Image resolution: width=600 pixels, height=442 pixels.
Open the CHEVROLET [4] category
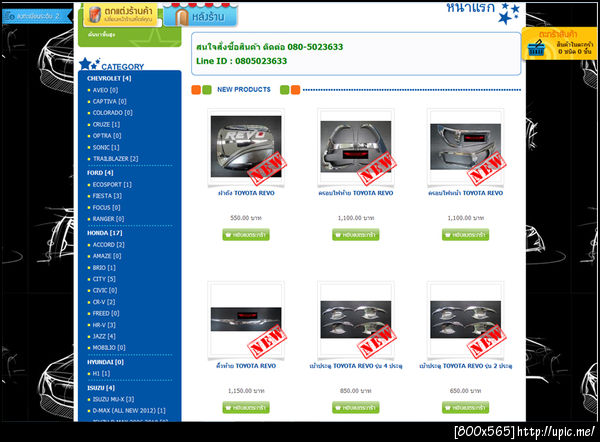pos(109,78)
